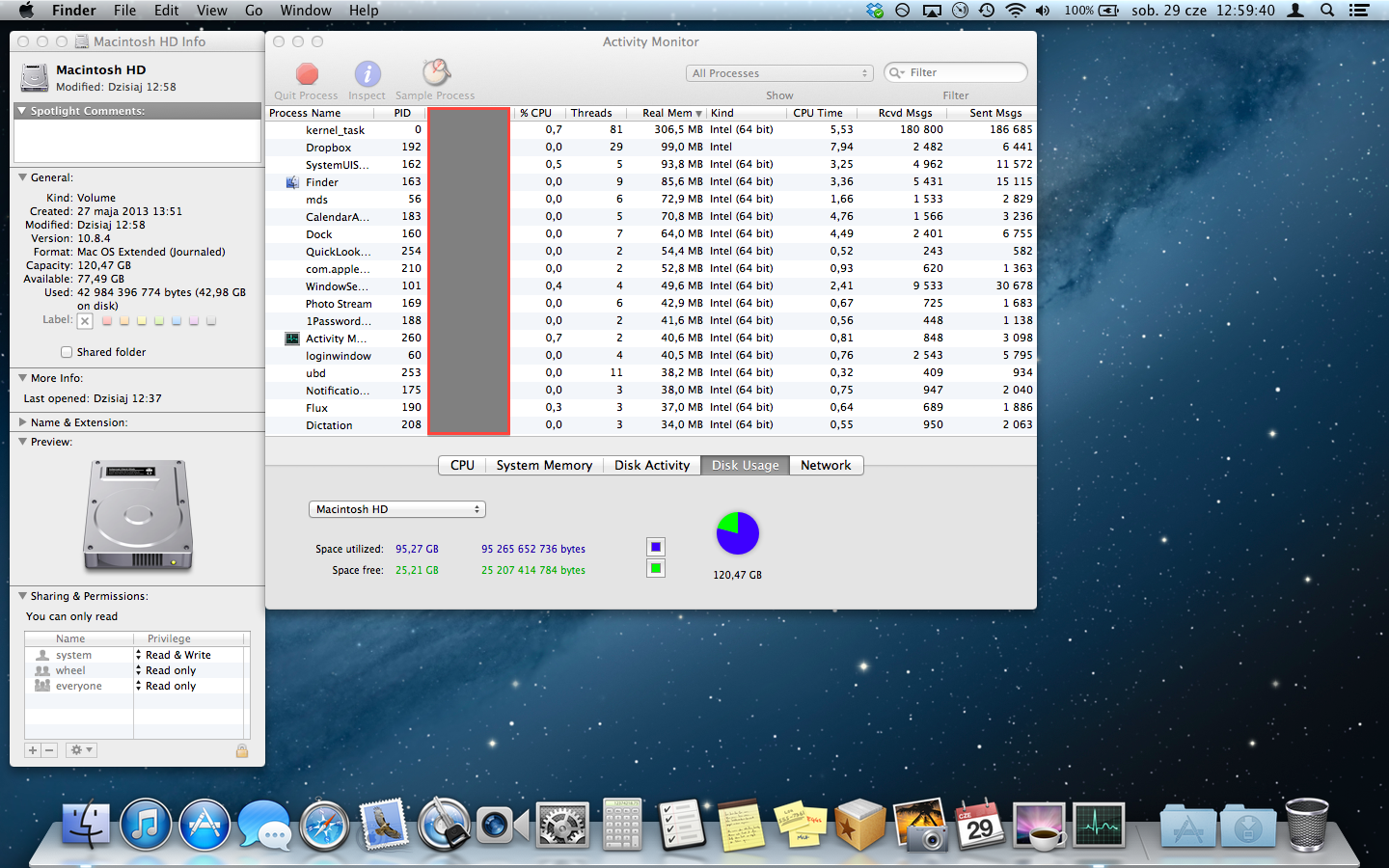The image size is (1389, 868).
Task: Click the no-label X box
Action: 85,321
